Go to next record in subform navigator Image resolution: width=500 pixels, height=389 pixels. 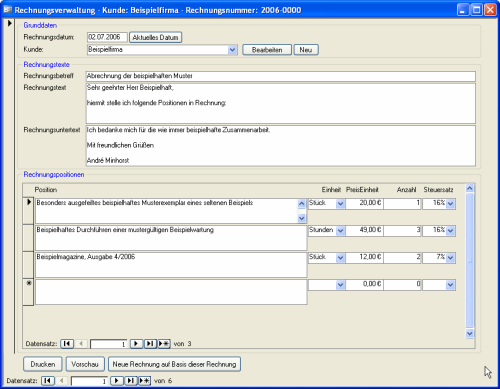point(136,343)
